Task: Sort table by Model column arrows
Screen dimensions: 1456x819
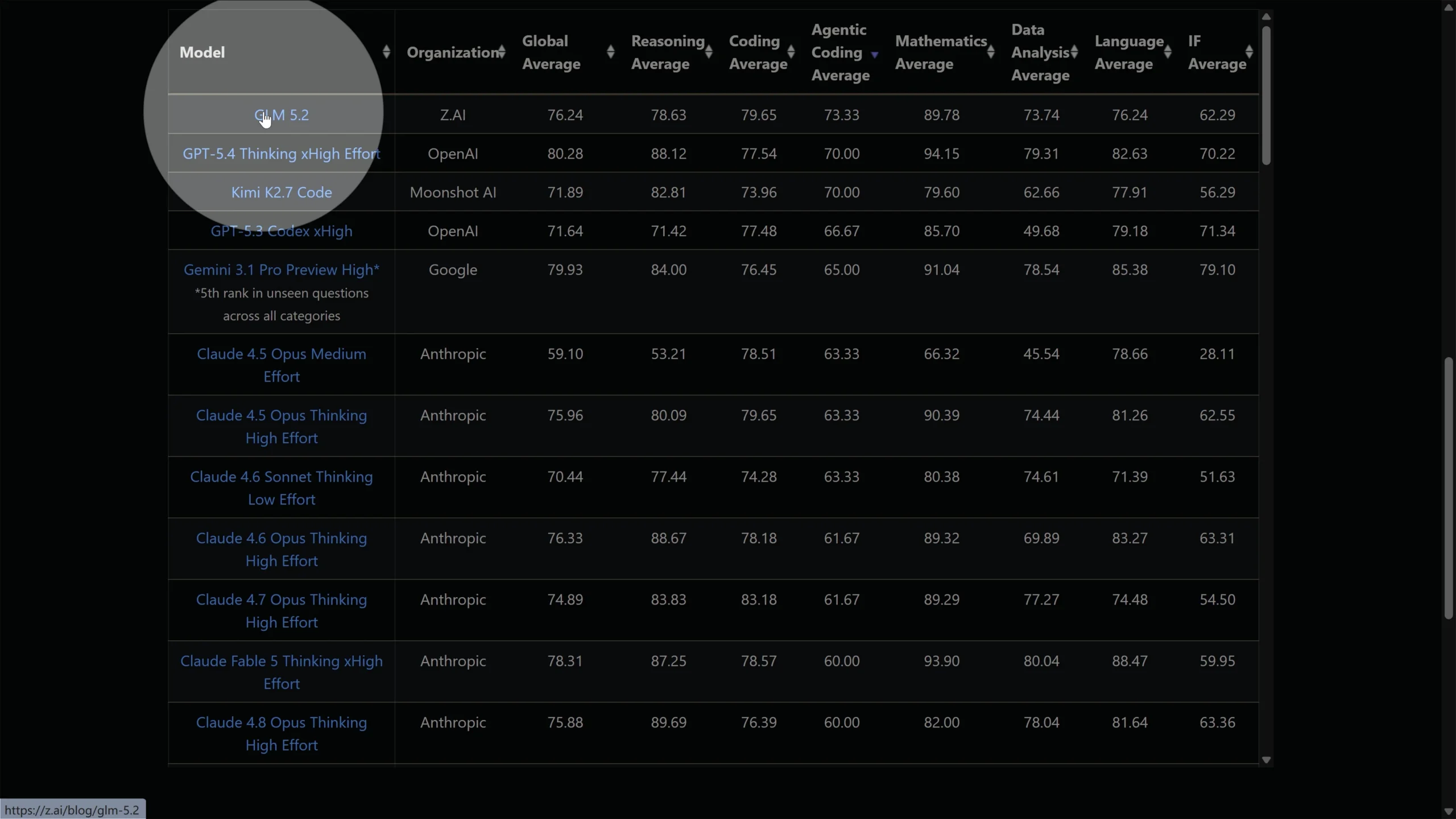Action: click(x=386, y=52)
